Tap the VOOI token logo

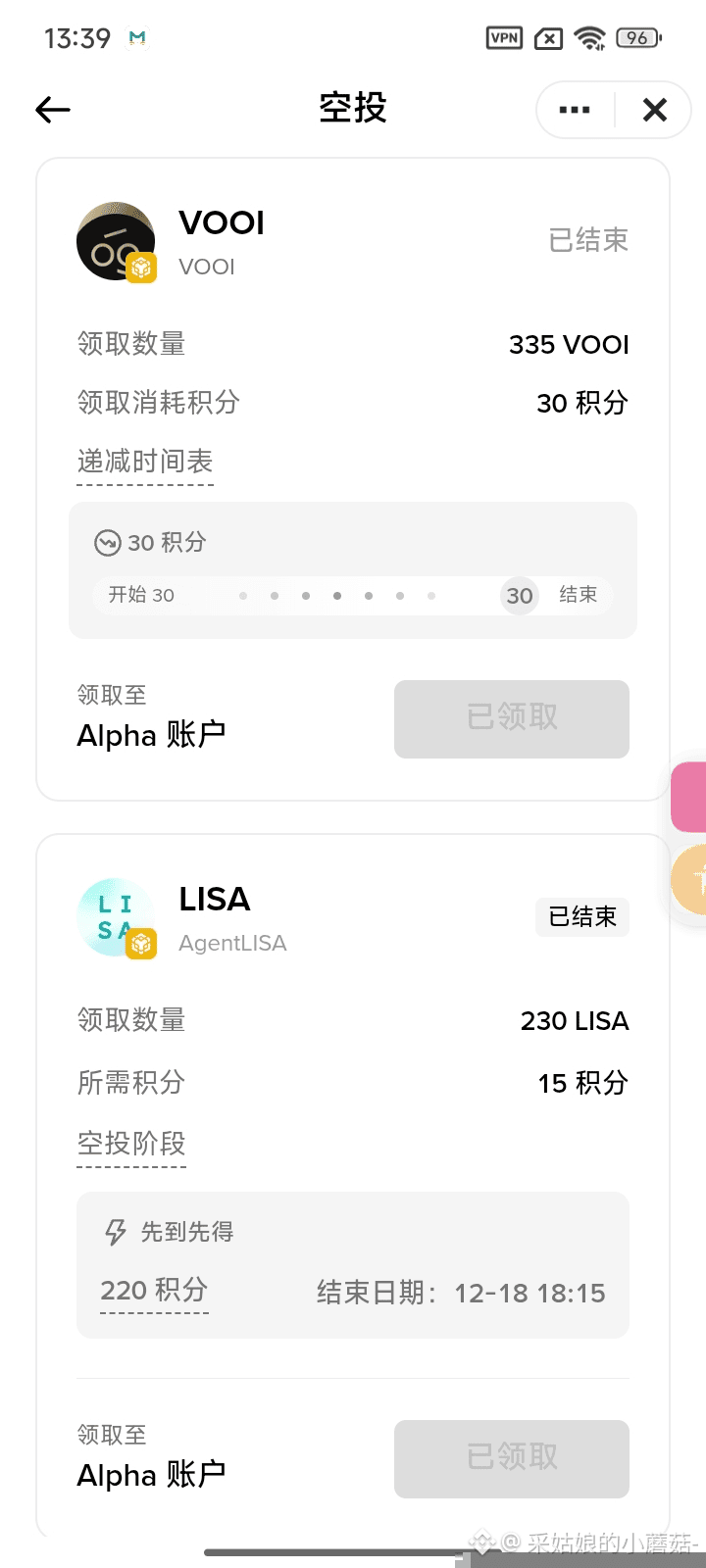(117, 242)
